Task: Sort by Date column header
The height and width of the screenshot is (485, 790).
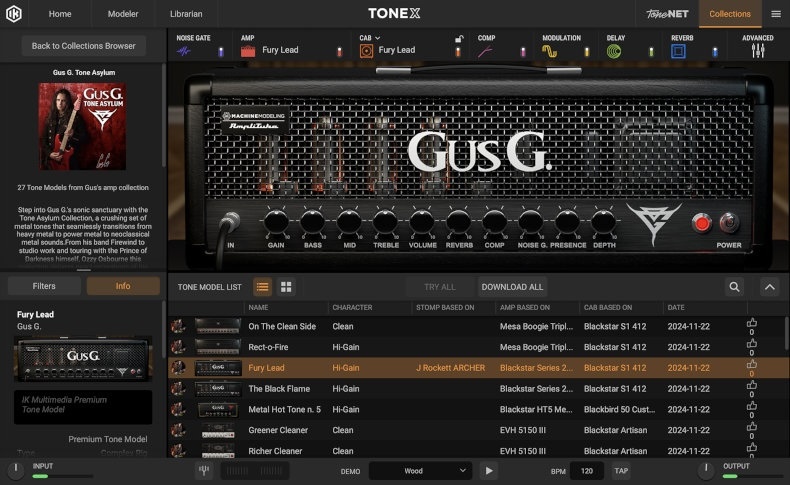Action: click(x=676, y=307)
